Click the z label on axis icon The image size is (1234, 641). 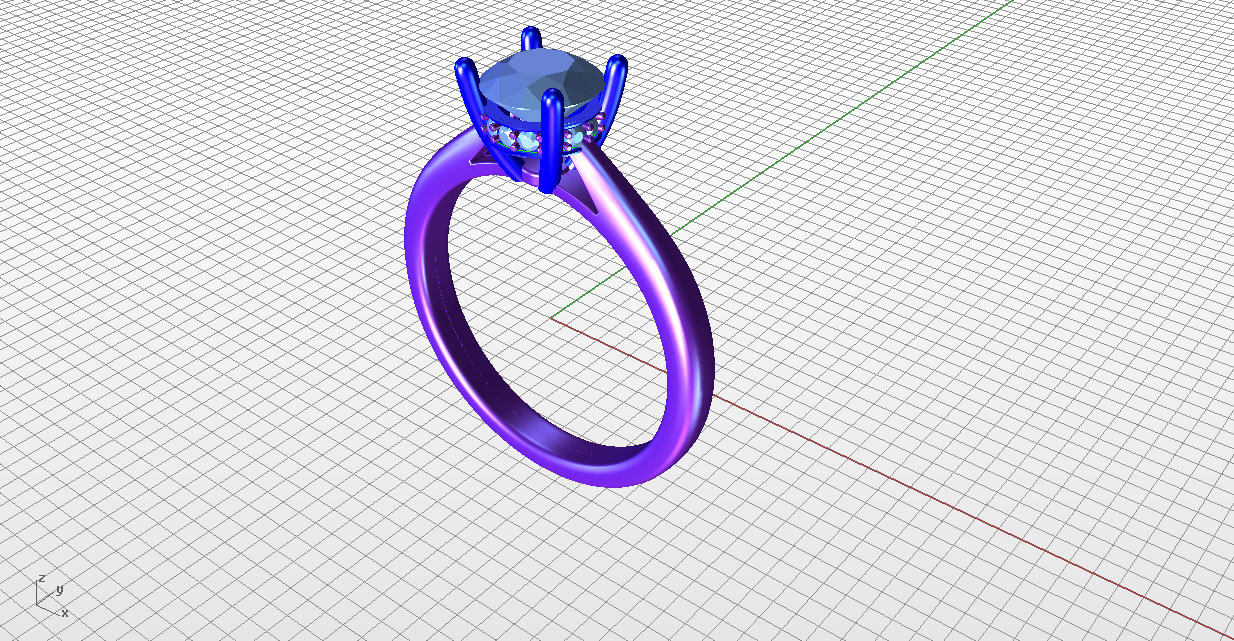pos(41,578)
